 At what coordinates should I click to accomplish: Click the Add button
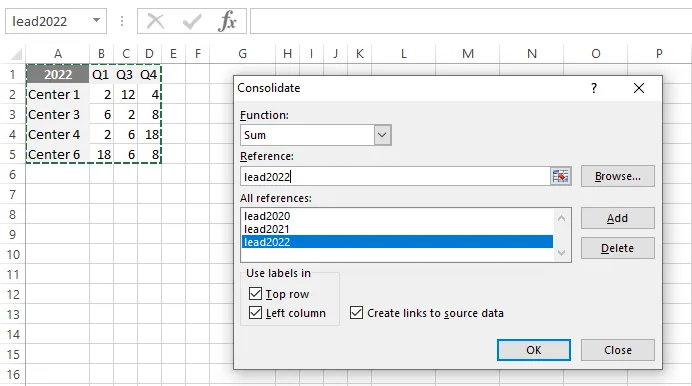pyautogui.click(x=617, y=218)
